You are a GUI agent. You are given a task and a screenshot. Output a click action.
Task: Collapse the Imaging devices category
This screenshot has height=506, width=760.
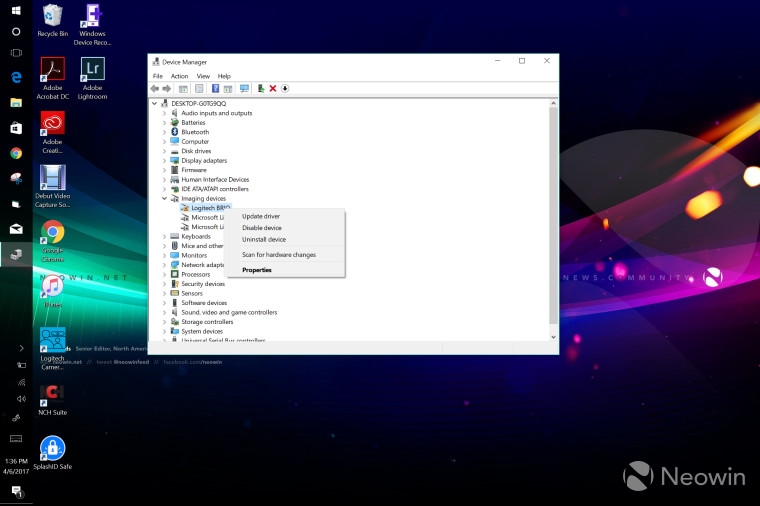165,198
